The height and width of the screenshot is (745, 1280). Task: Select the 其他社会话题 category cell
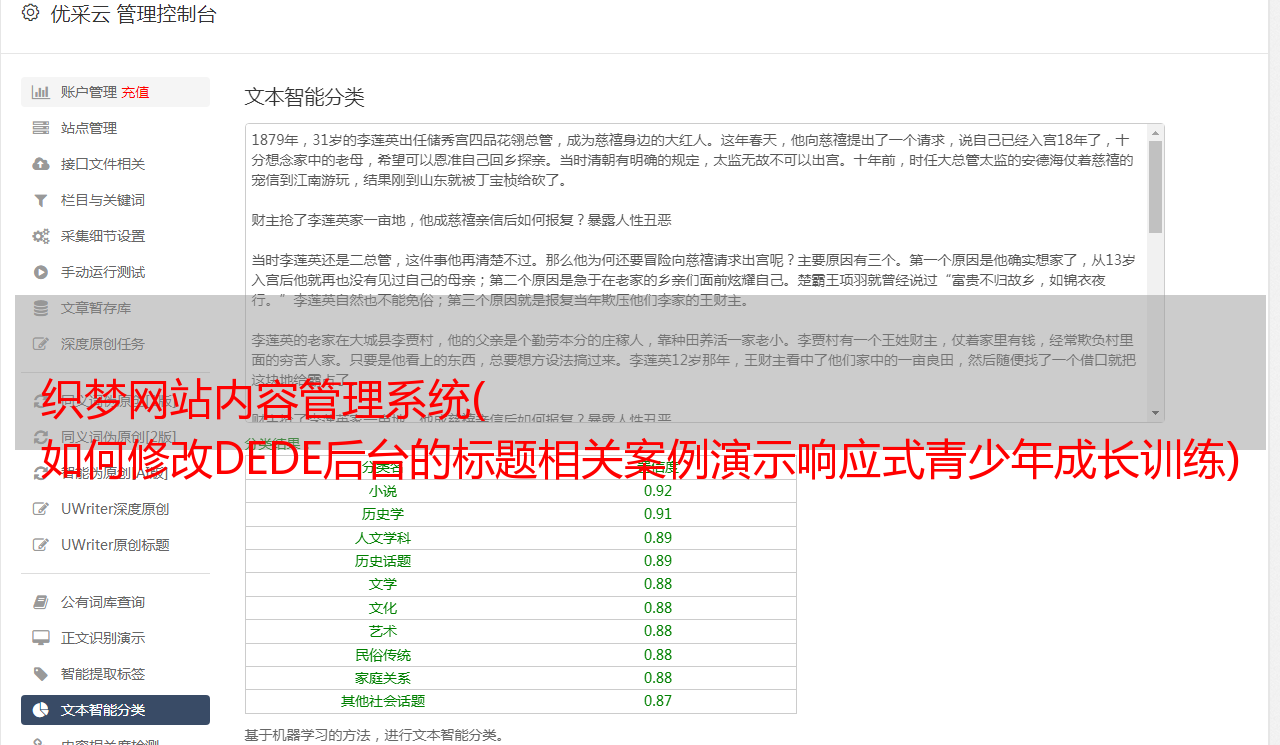[383, 701]
